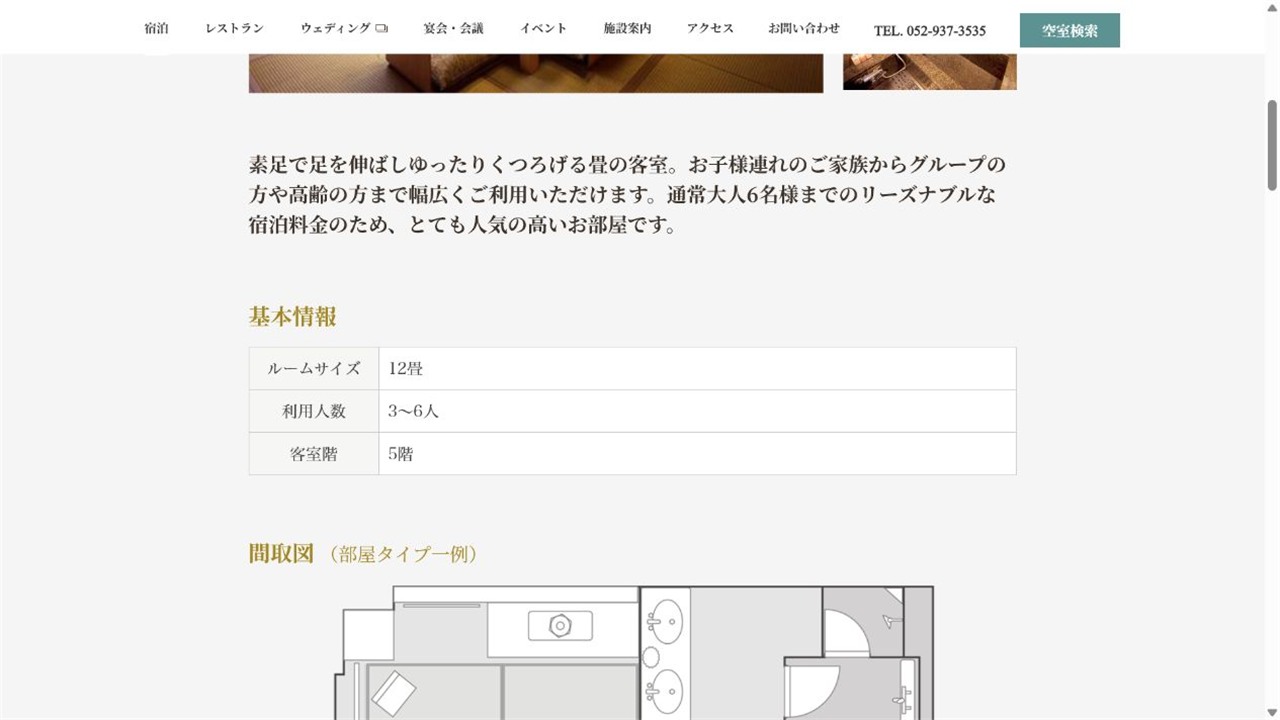Select the 利用人数 table label
This screenshot has width=1280, height=720.
[314, 411]
